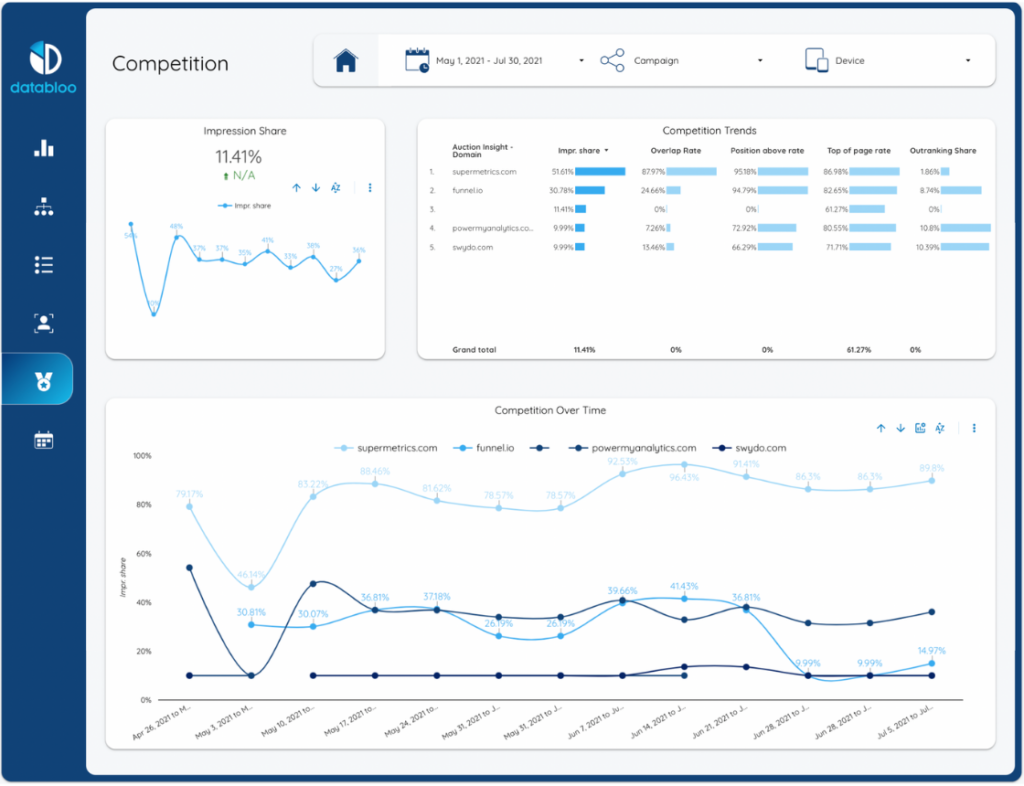Click drill up arrow on Impression Share chart

(x=297, y=187)
